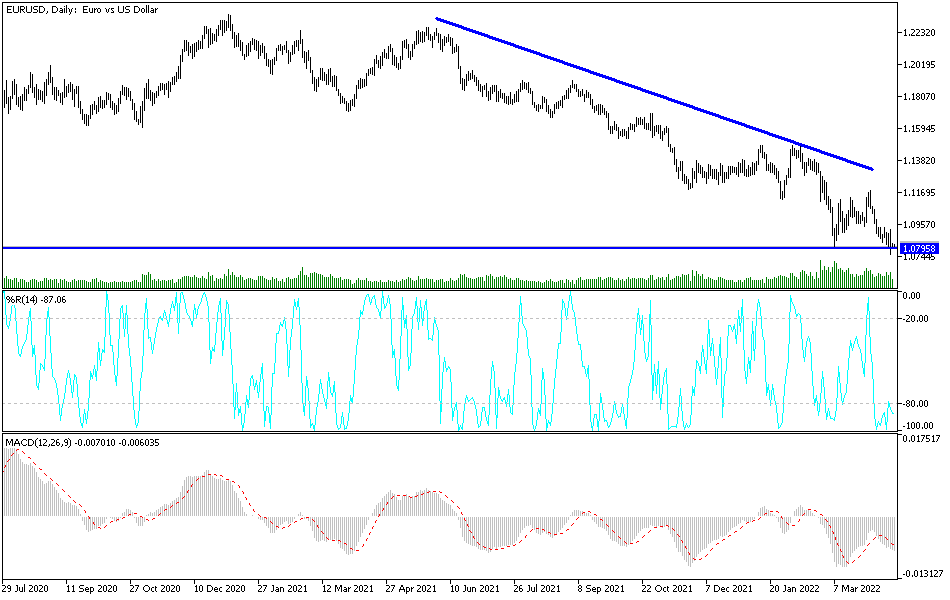
Task: Click the 1.22320 price scale value
Action: (921, 31)
